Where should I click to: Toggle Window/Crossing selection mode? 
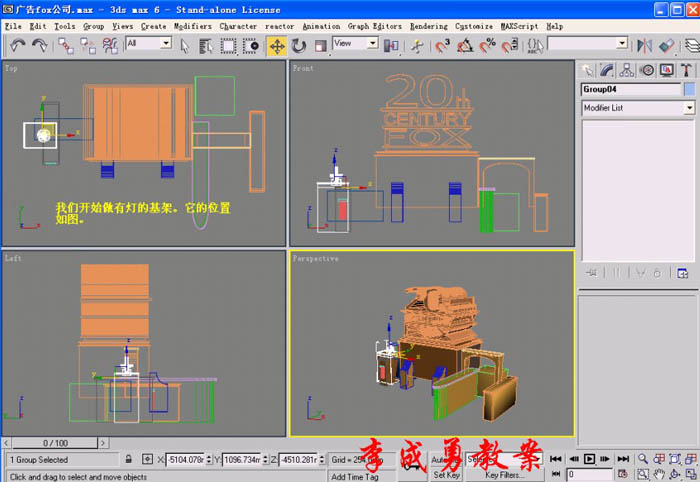[250, 46]
